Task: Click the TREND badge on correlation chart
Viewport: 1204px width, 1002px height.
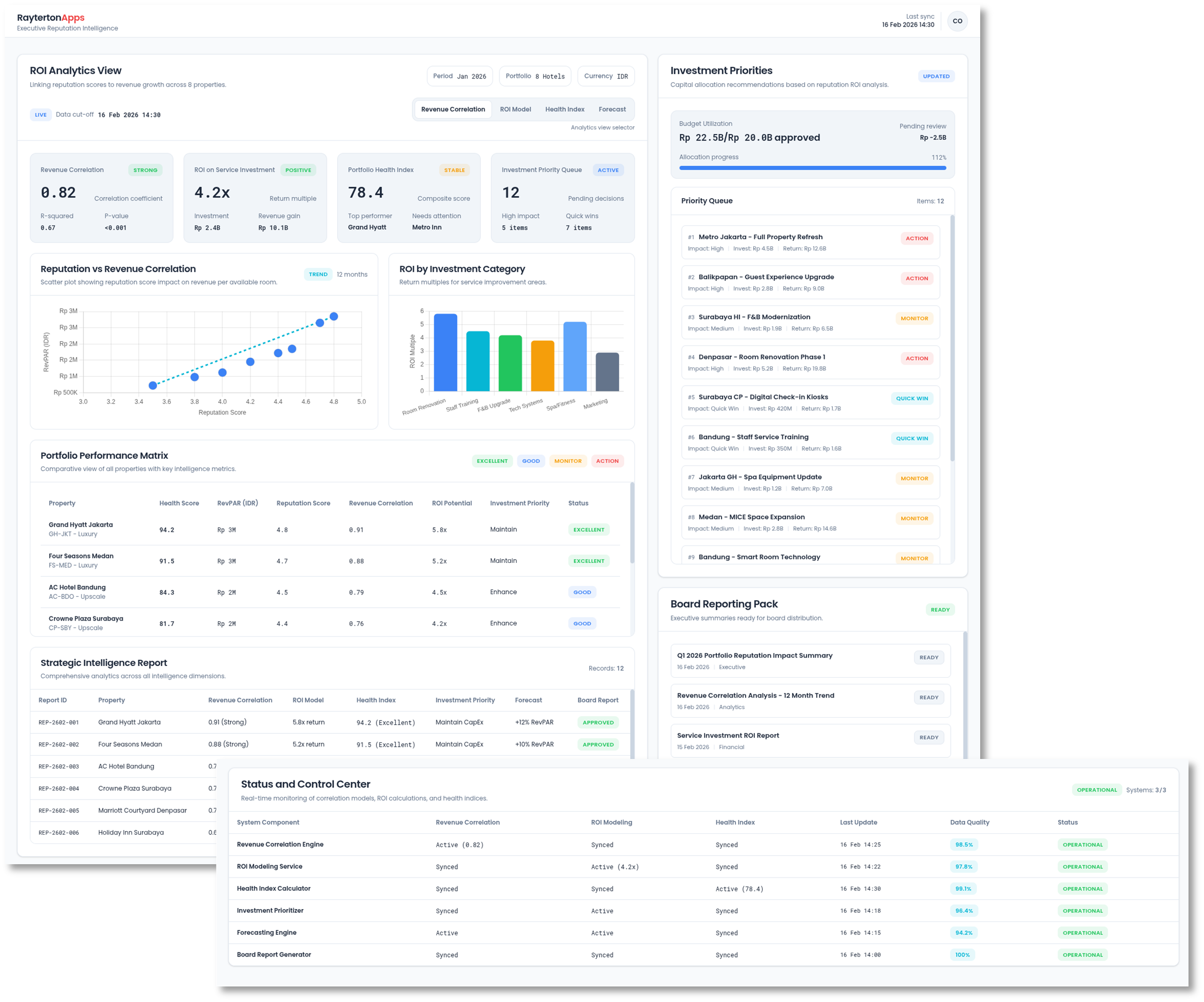Action: (x=318, y=274)
